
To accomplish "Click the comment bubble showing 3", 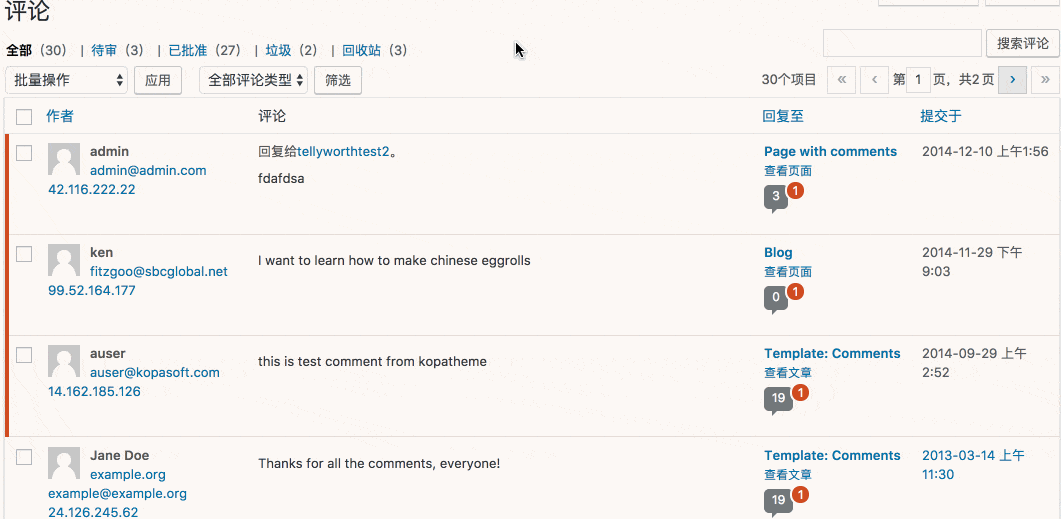I will (775, 197).
